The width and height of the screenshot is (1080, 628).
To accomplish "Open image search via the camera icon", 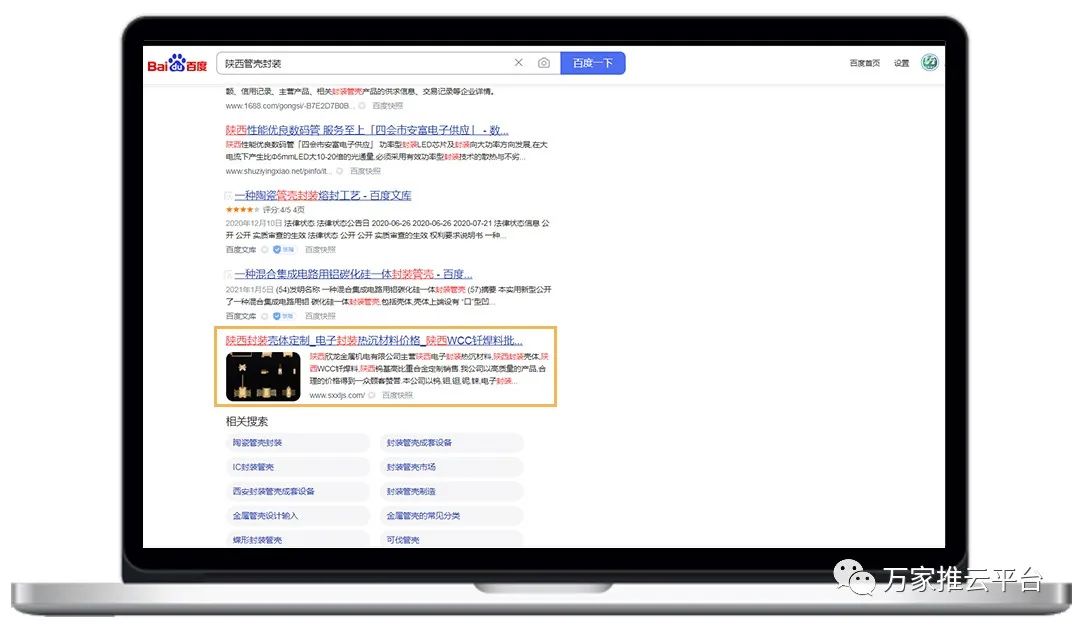I will (543, 63).
